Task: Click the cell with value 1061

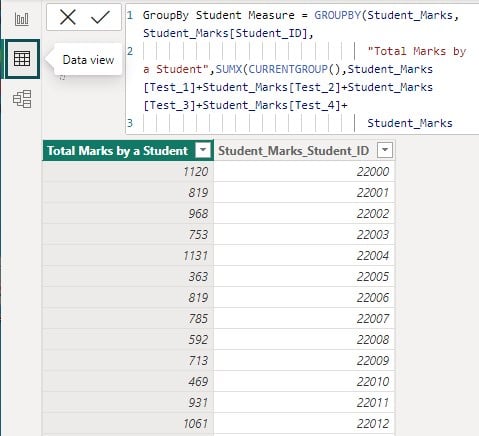Action: tap(128, 424)
